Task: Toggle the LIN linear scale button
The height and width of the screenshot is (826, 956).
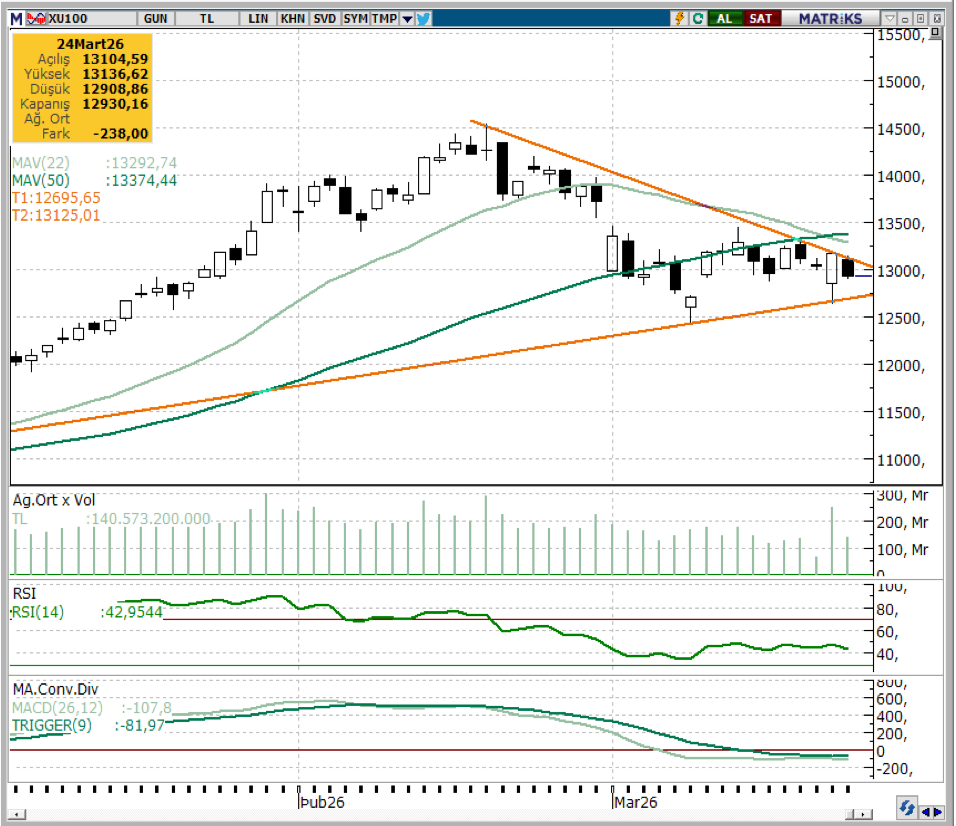Action: [258, 18]
